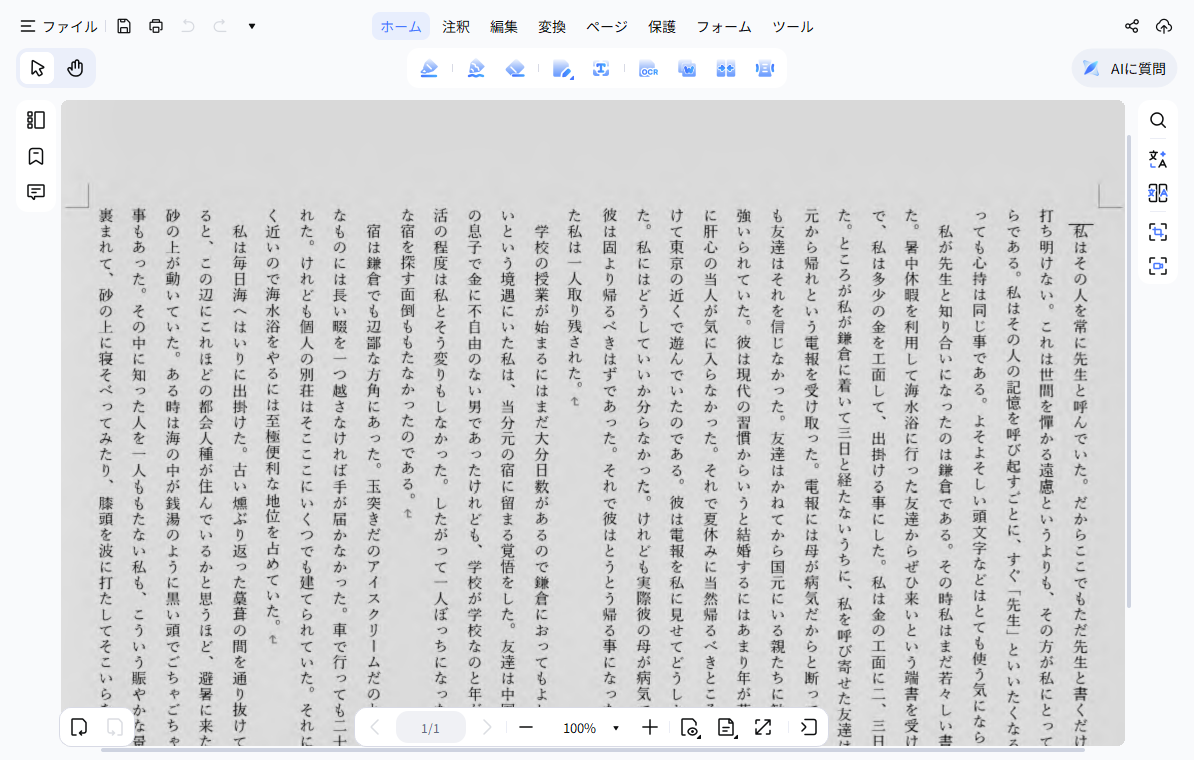Run the OCR tool
This screenshot has width=1194, height=760.
pos(648,69)
